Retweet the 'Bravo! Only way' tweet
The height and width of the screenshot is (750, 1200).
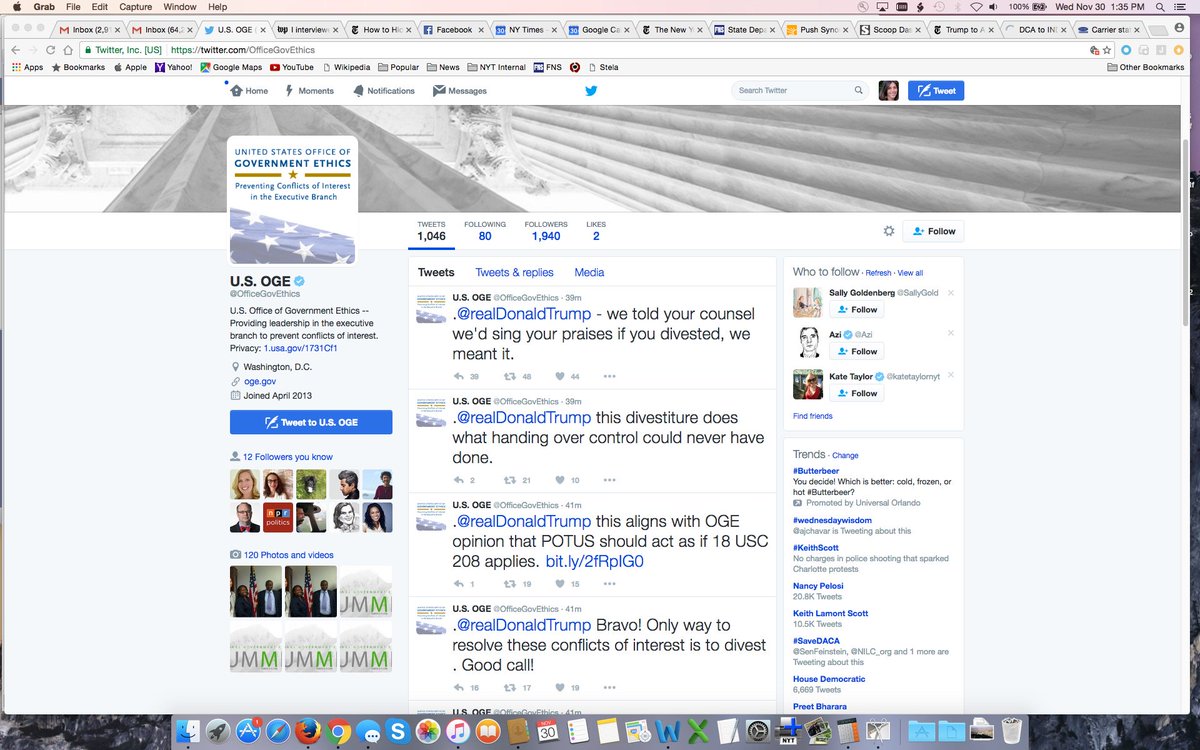click(x=509, y=688)
